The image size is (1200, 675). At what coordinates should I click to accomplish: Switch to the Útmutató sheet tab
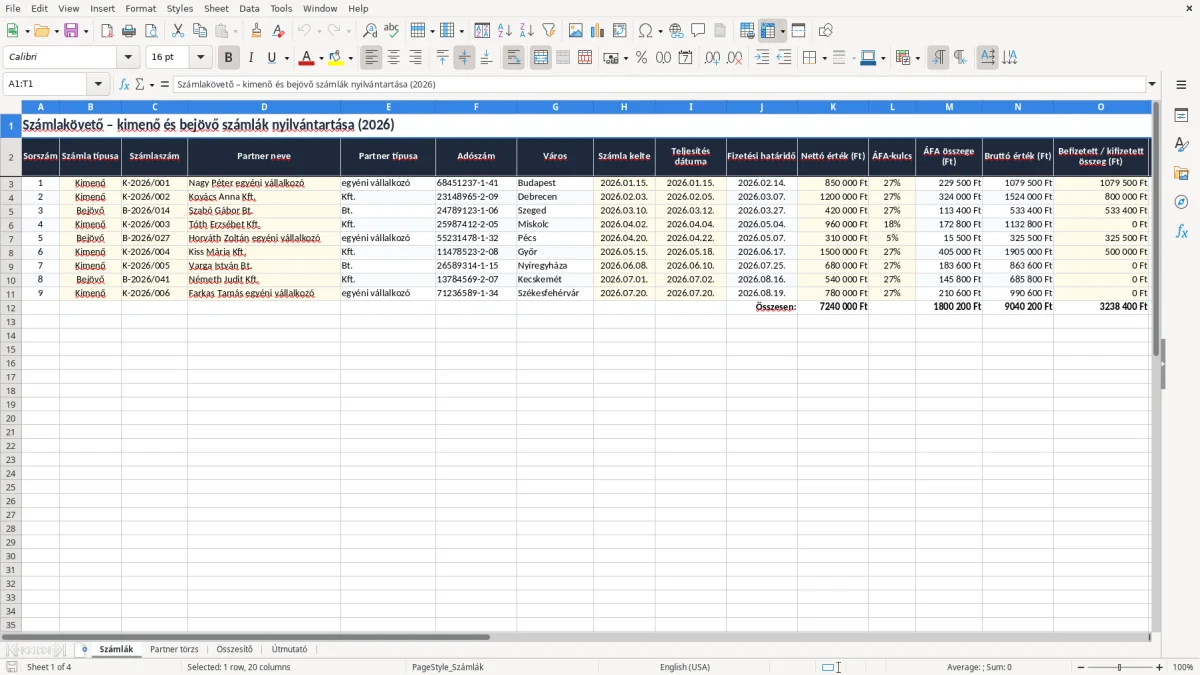click(290, 649)
